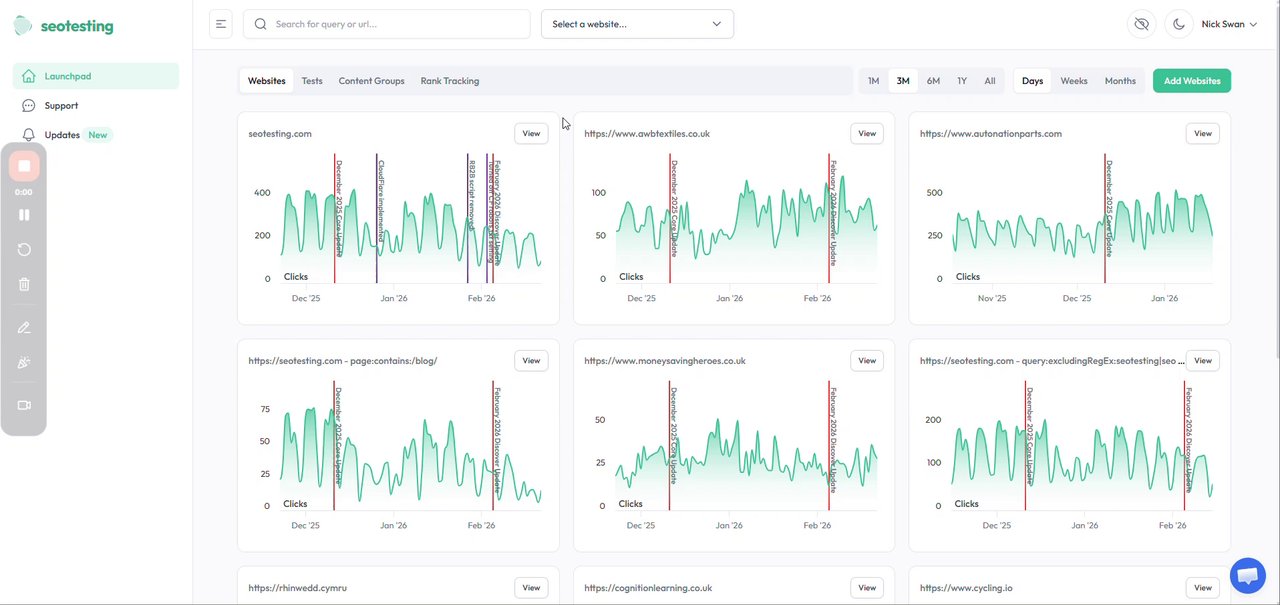
Task: View the seotesting.com blog pages card
Action: pos(531,361)
